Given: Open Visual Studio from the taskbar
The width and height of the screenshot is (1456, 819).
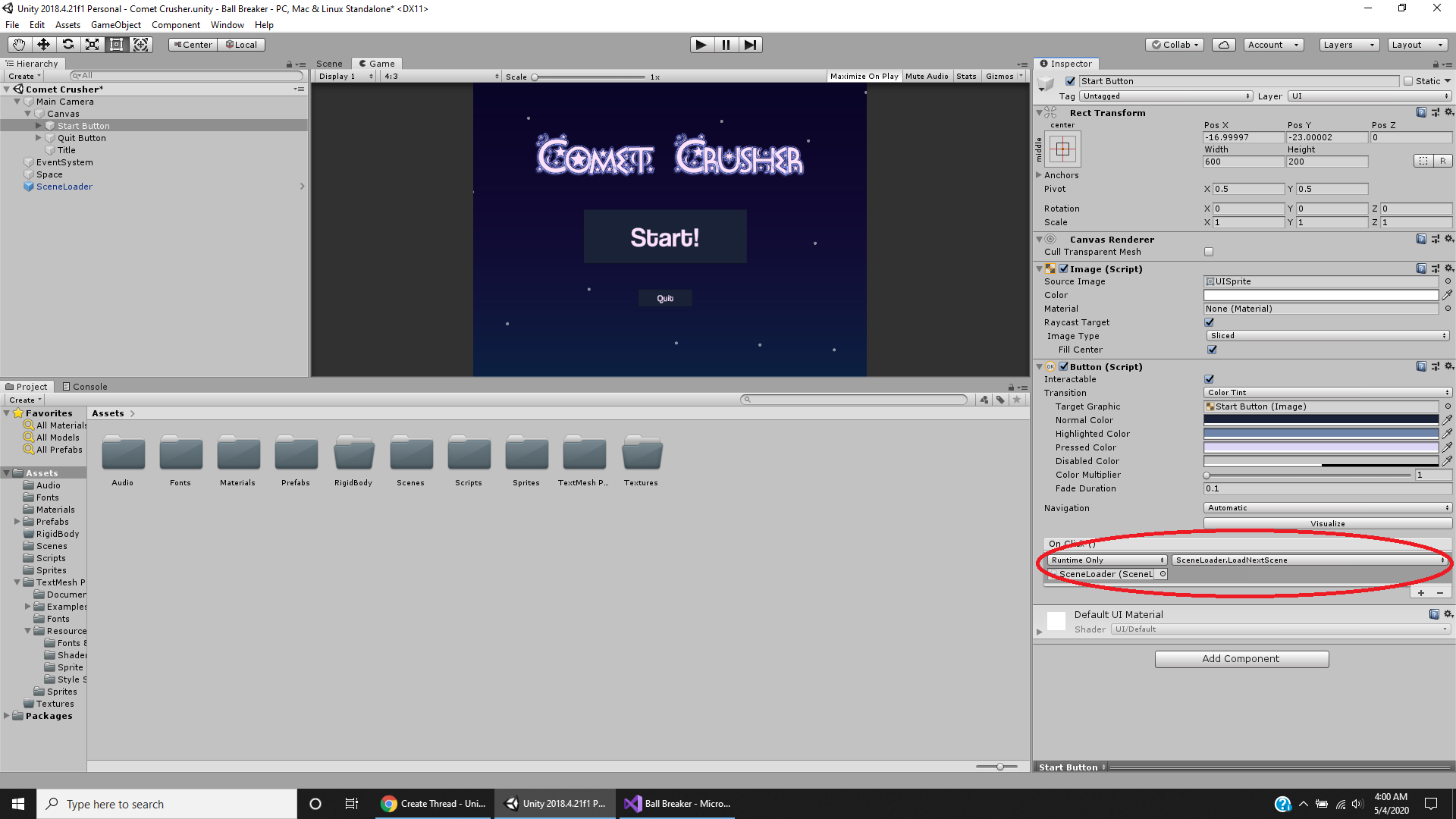Looking at the screenshot, I should [x=677, y=804].
